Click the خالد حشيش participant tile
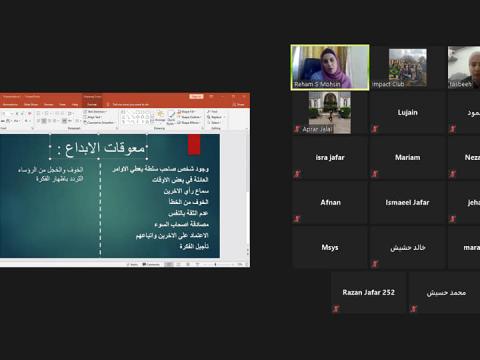 click(407, 248)
